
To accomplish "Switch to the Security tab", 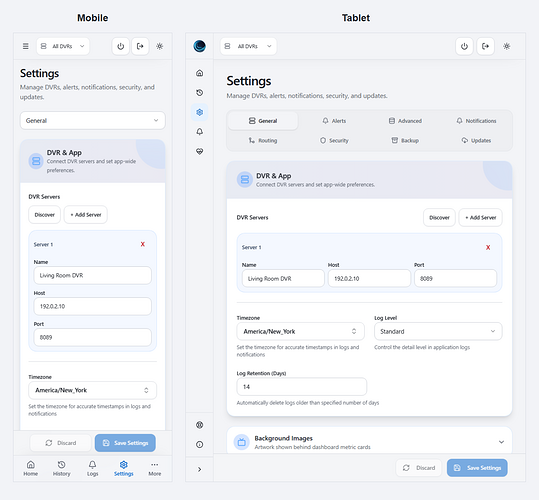I will click(x=334, y=140).
